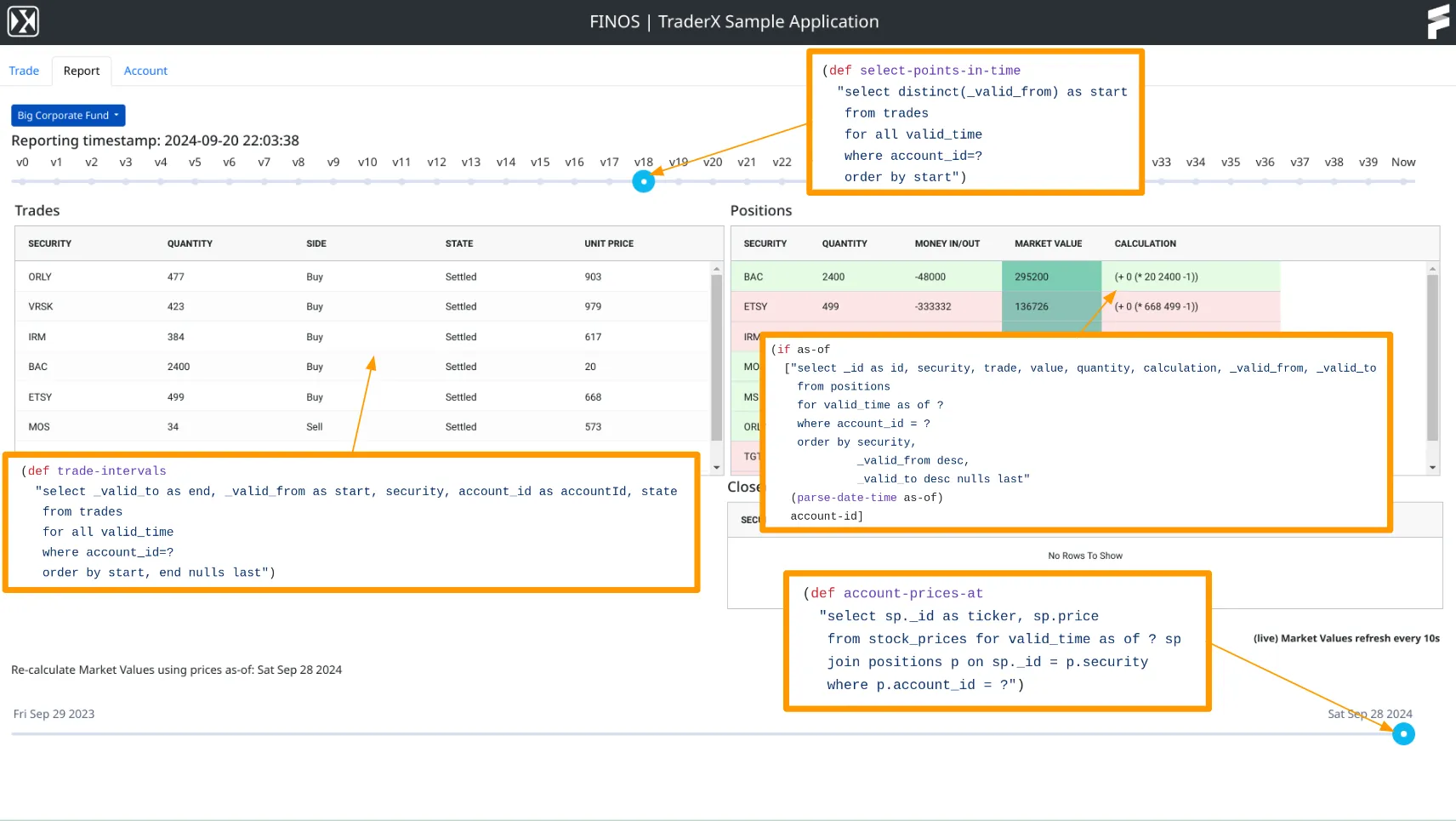The height and width of the screenshot is (821, 1456).
Task: Switch to the Account tab
Action: click(145, 71)
